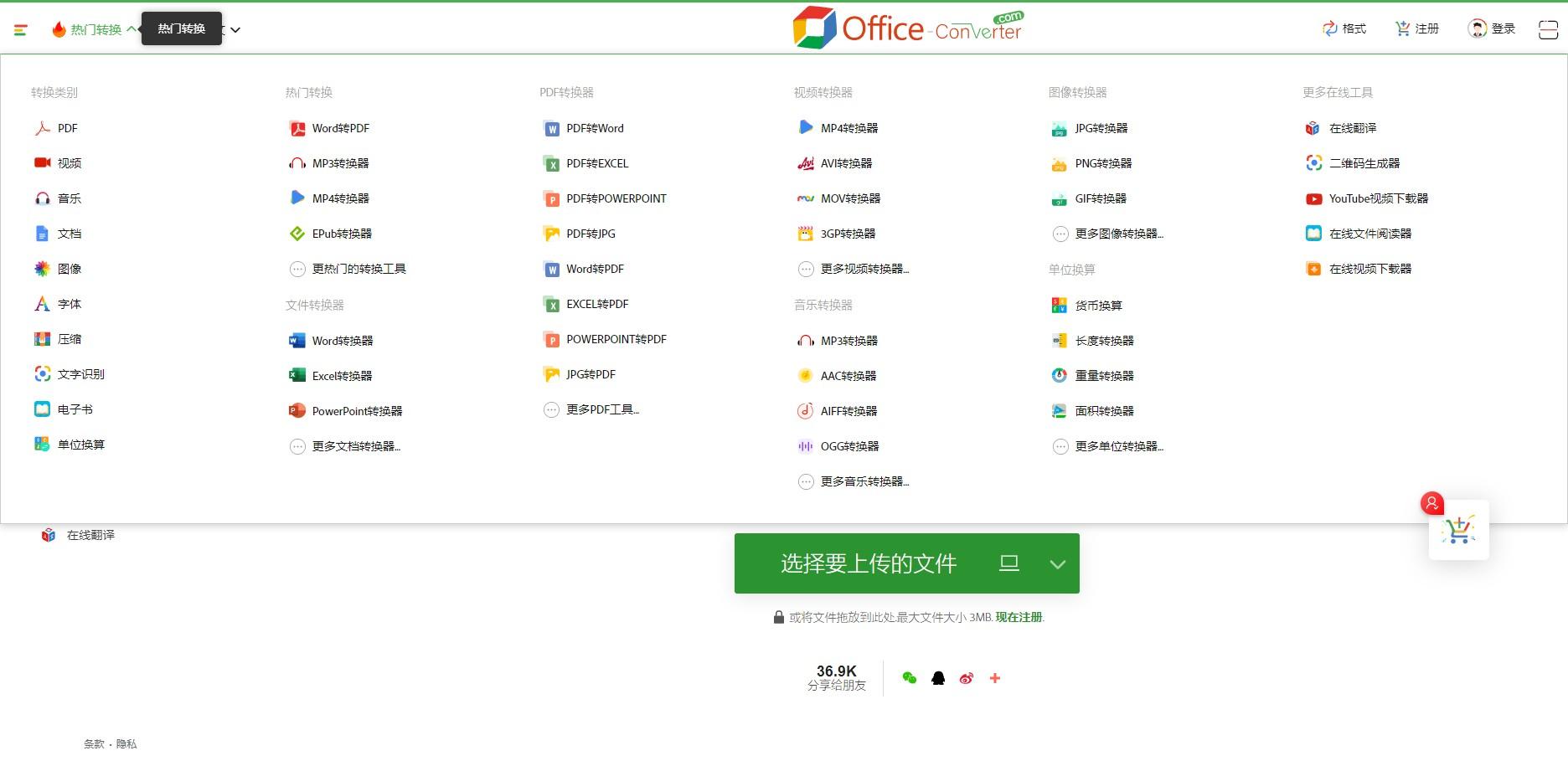Image resolution: width=1568 pixels, height=761 pixels.
Task: Click the AIFF转换器 icon
Action: click(806, 411)
